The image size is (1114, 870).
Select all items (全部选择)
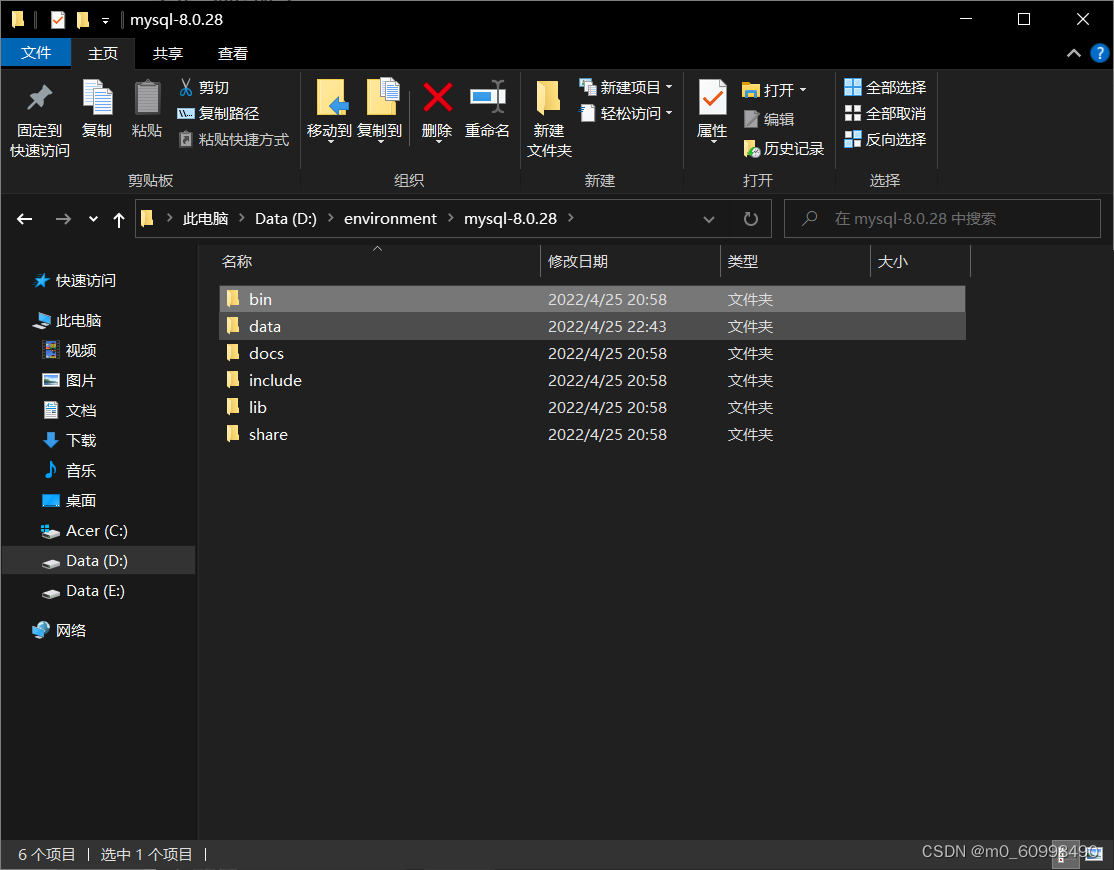[885, 87]
